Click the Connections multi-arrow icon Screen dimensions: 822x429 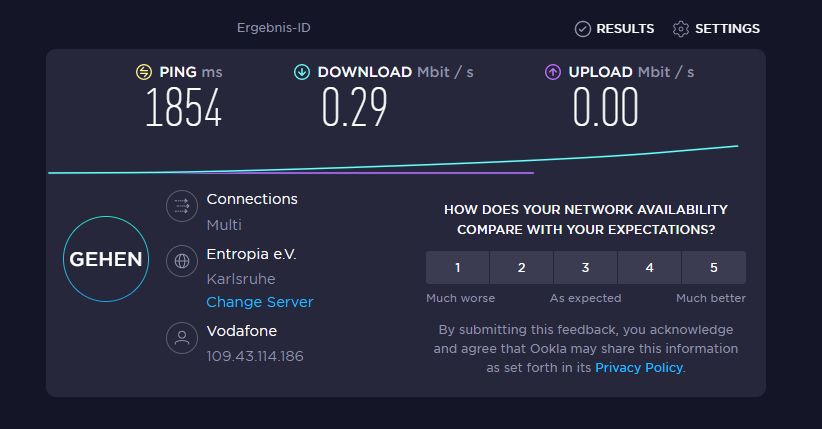coord(182,207)
